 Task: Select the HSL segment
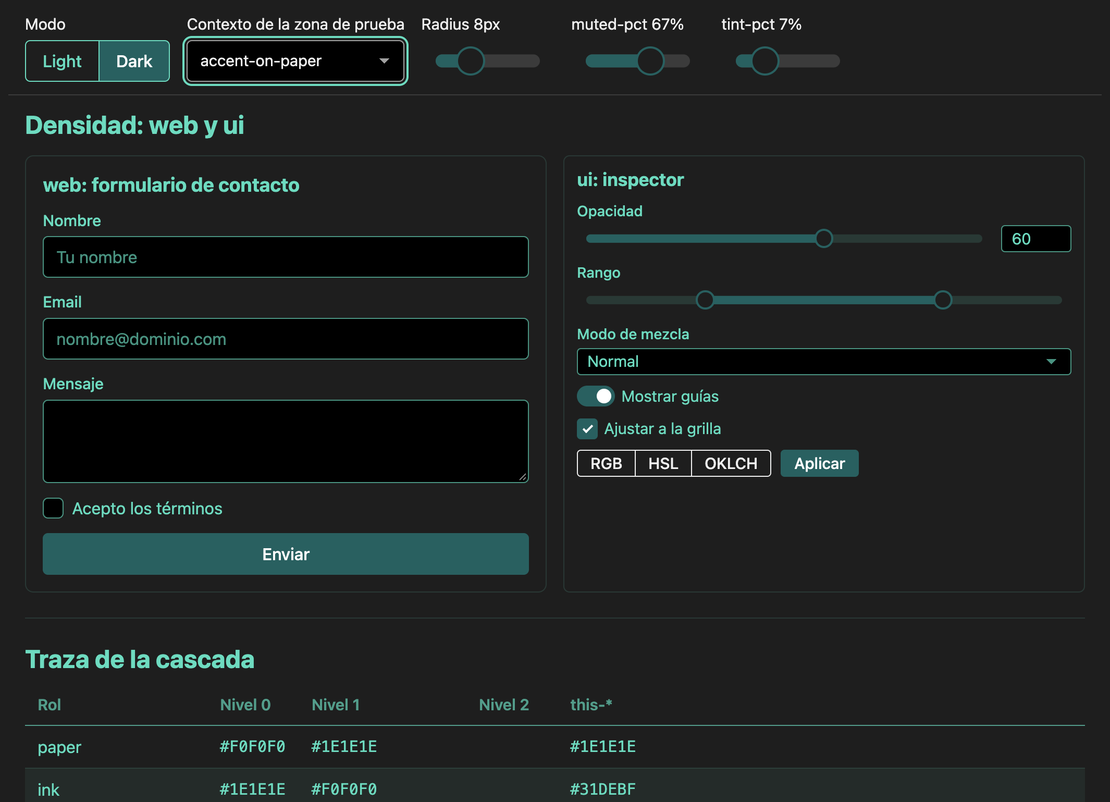663,464
